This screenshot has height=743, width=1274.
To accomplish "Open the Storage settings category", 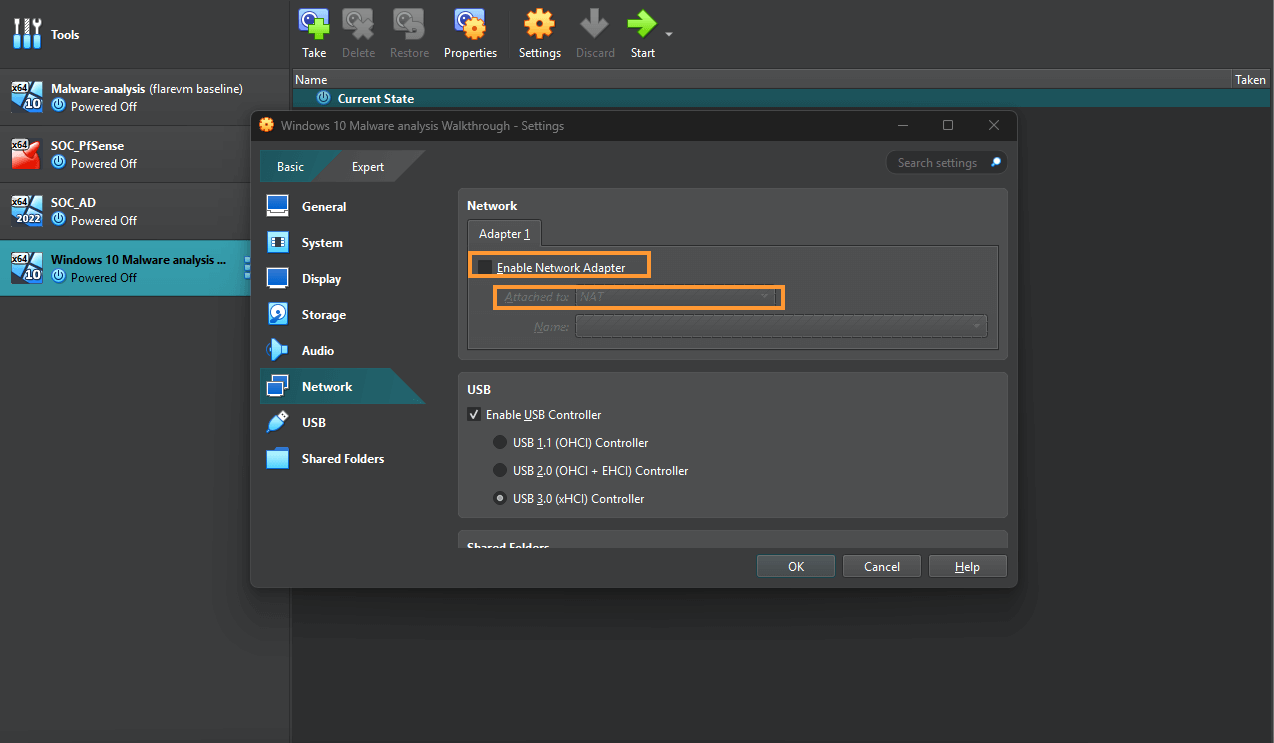I will (342, 314).
